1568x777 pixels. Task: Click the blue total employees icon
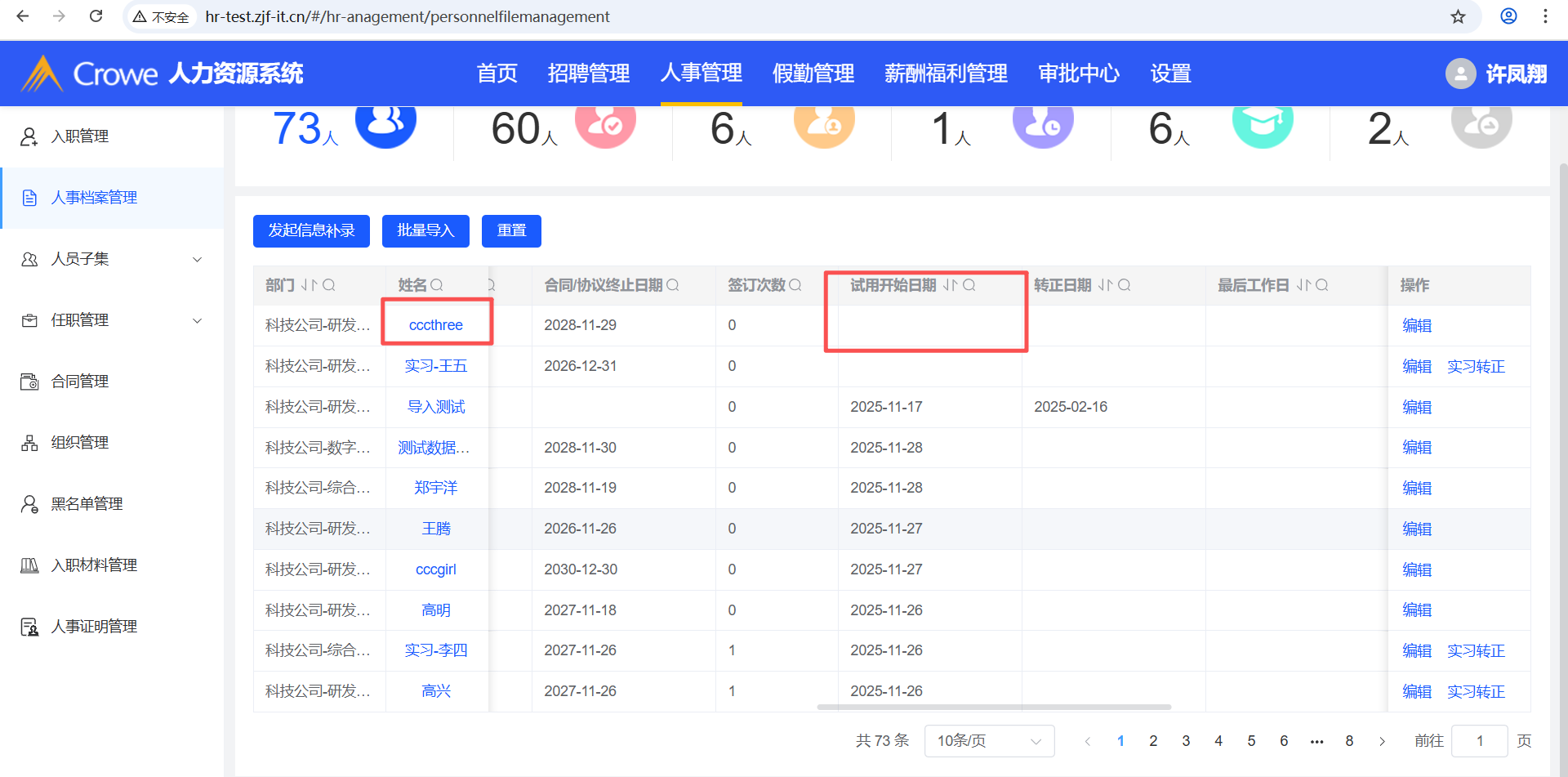tap(385, 123)
